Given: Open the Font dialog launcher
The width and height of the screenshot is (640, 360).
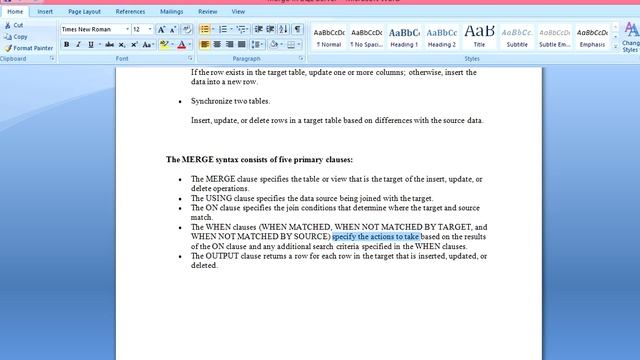Looking at the screenshot, I should point(190,59).
